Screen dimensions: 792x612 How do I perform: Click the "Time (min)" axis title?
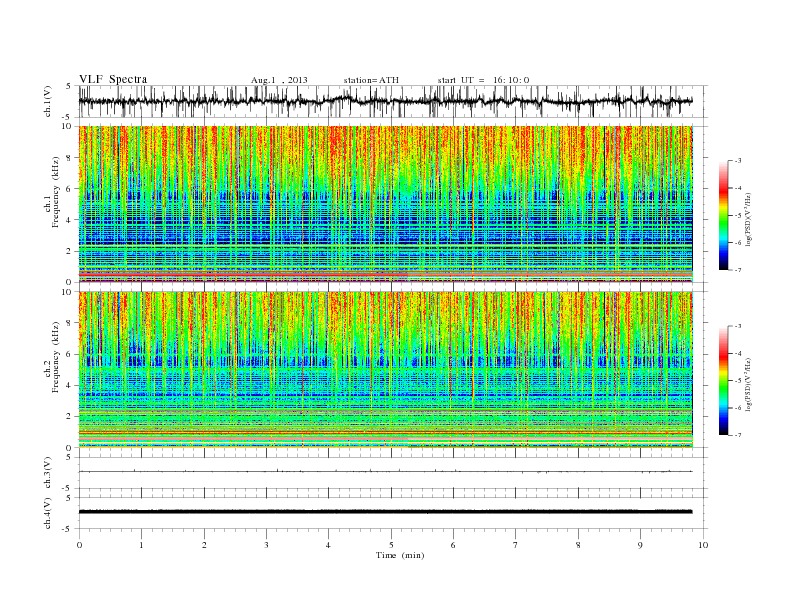400,555
